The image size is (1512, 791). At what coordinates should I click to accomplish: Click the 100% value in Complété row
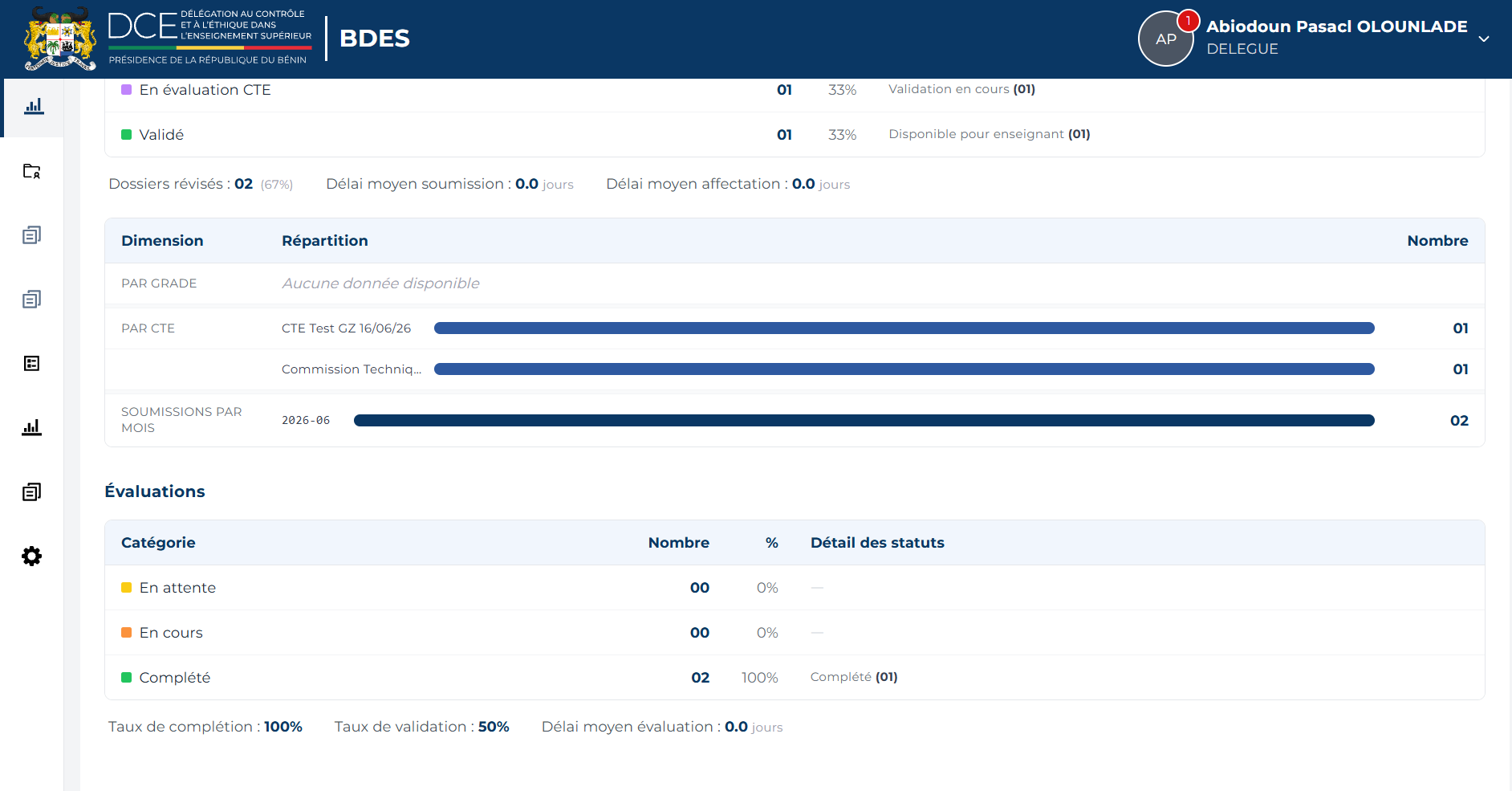(759, 678)
